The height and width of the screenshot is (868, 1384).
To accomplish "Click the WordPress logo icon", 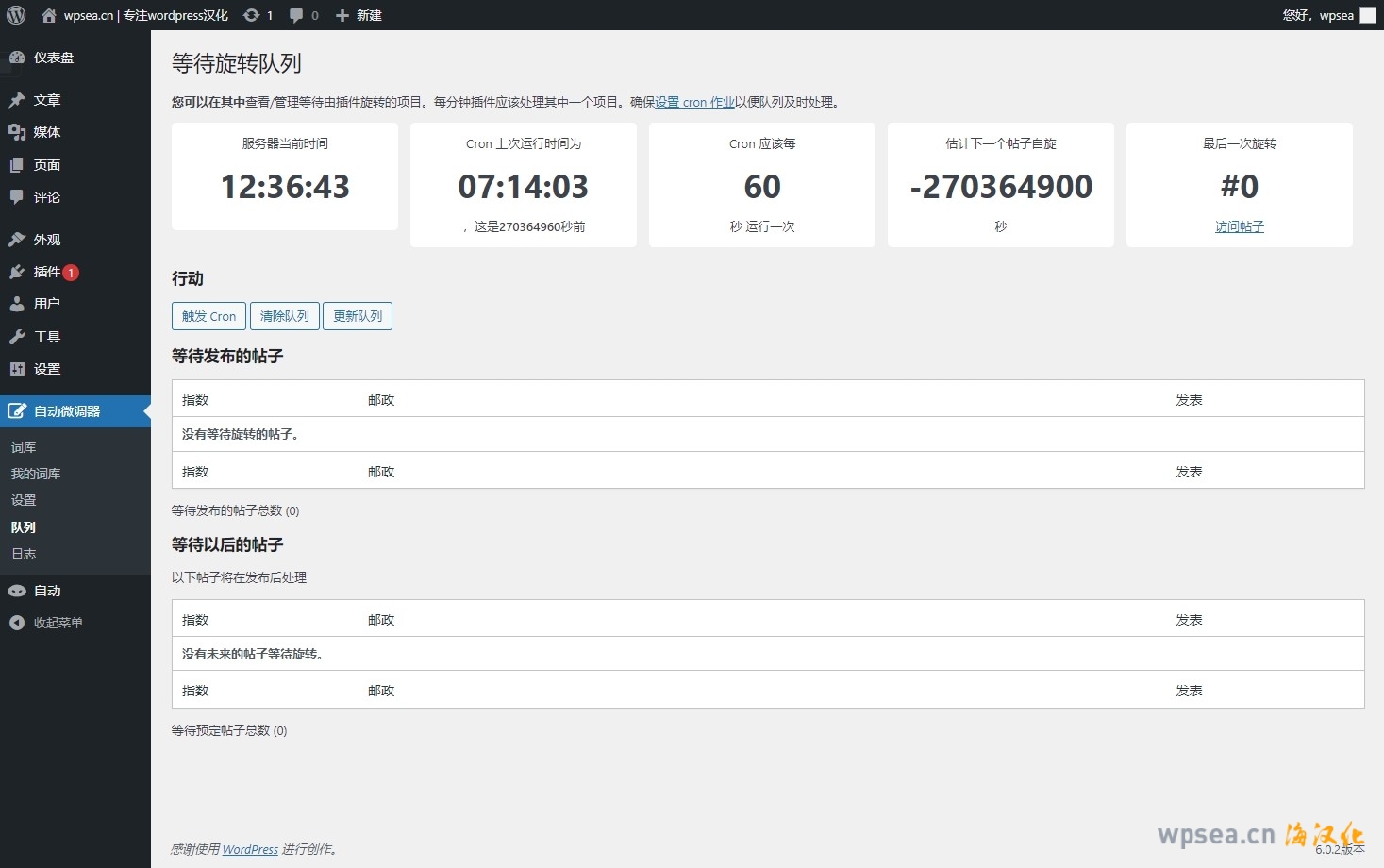I will [16, 15].
